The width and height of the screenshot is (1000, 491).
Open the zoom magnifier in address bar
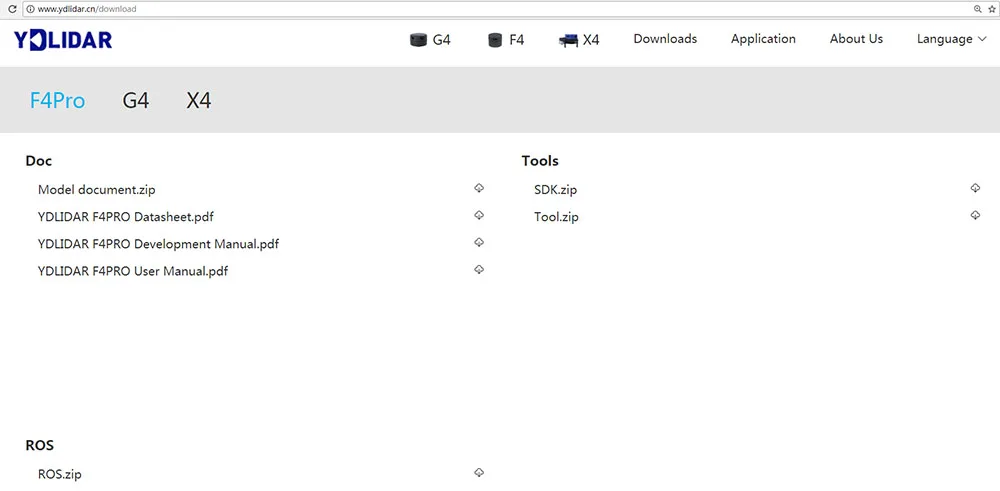[x=978, y=9]
